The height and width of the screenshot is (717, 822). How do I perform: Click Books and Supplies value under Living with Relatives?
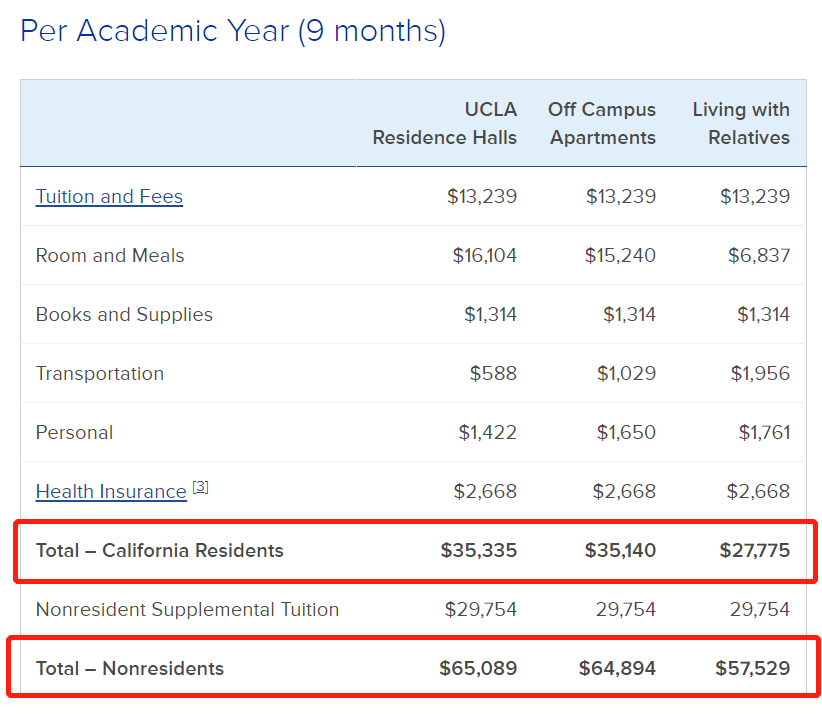(x=763, y=314)
